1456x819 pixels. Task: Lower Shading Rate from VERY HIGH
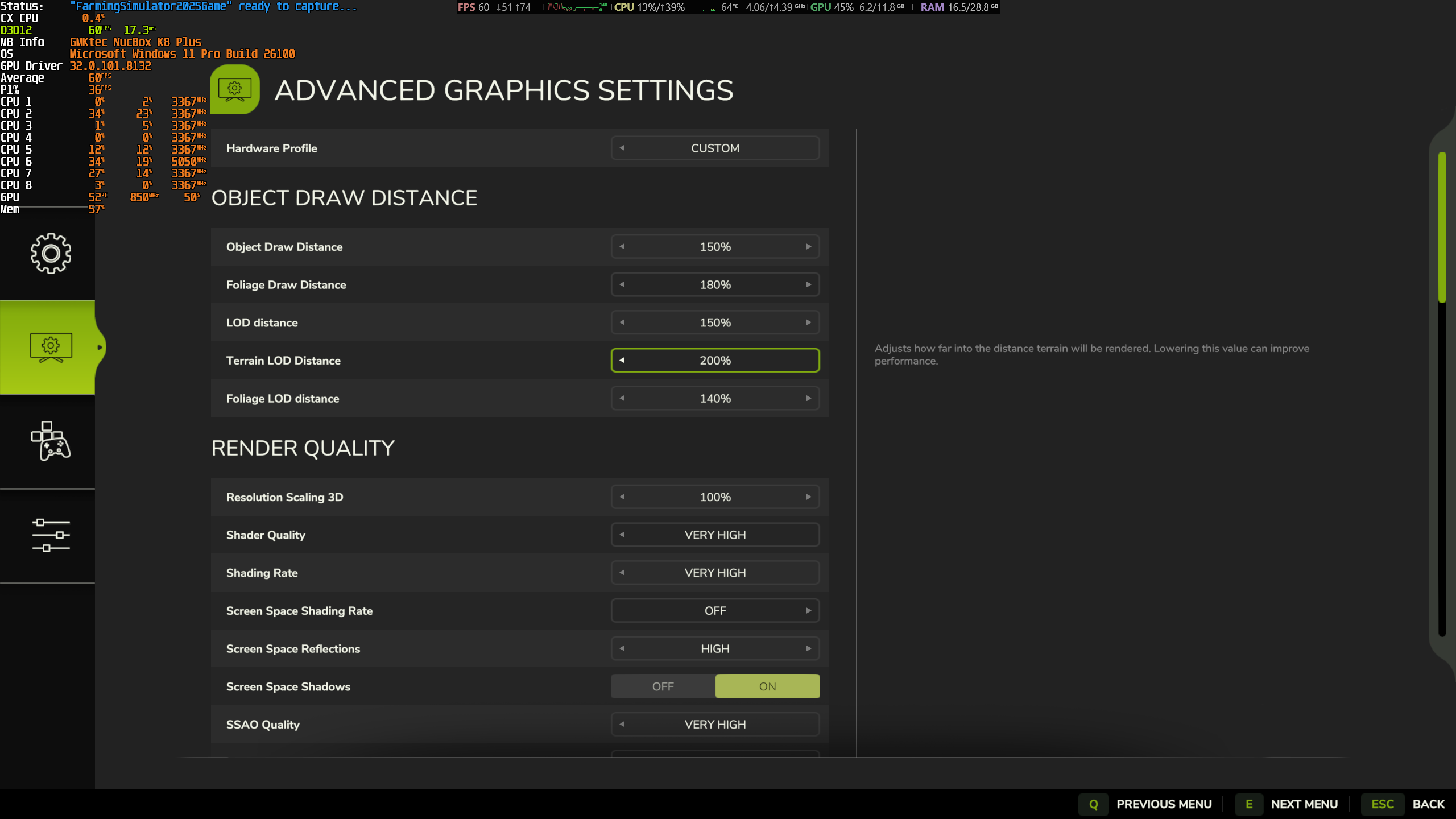coord(622,573)
